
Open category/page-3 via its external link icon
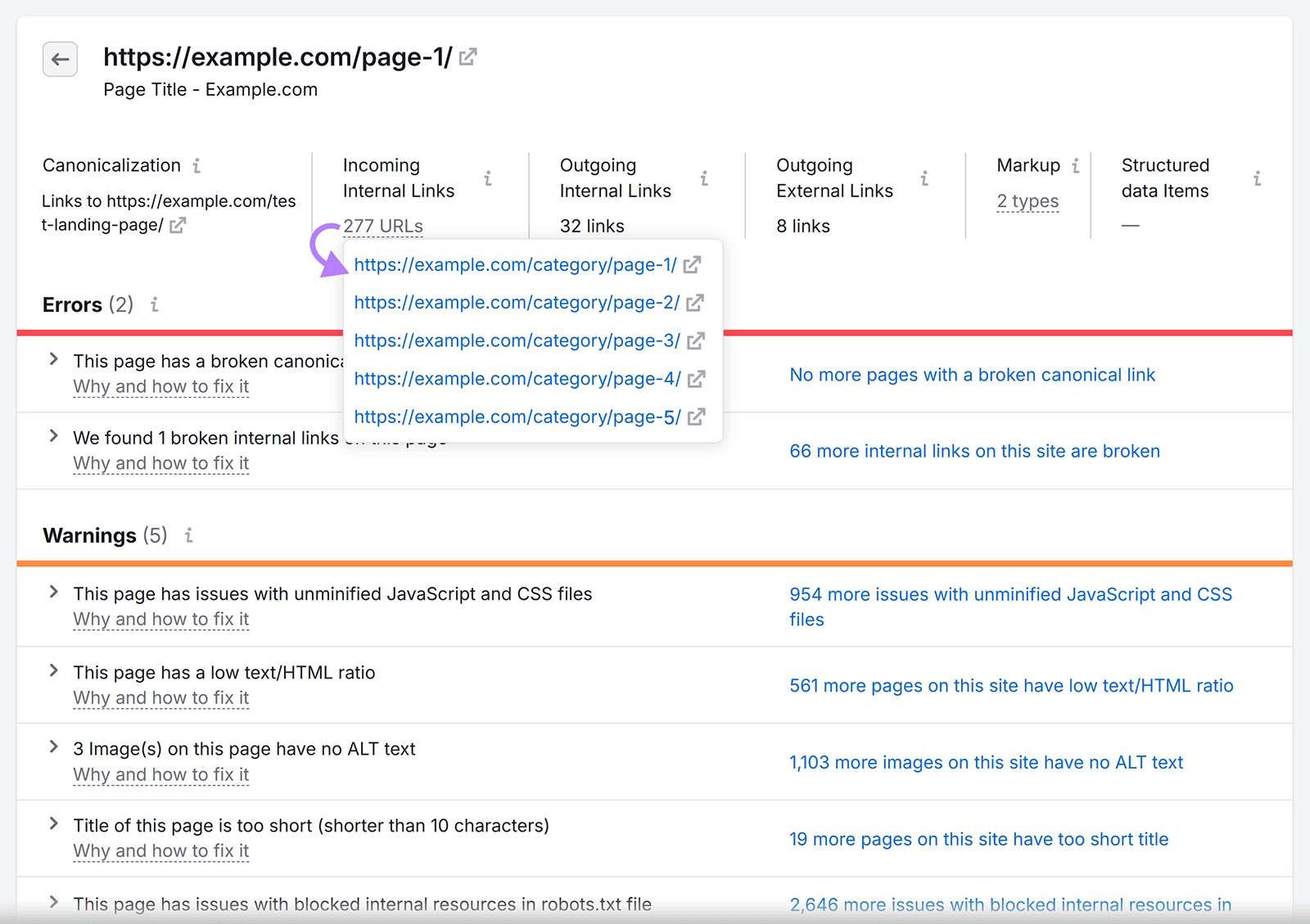pos(695,340)
